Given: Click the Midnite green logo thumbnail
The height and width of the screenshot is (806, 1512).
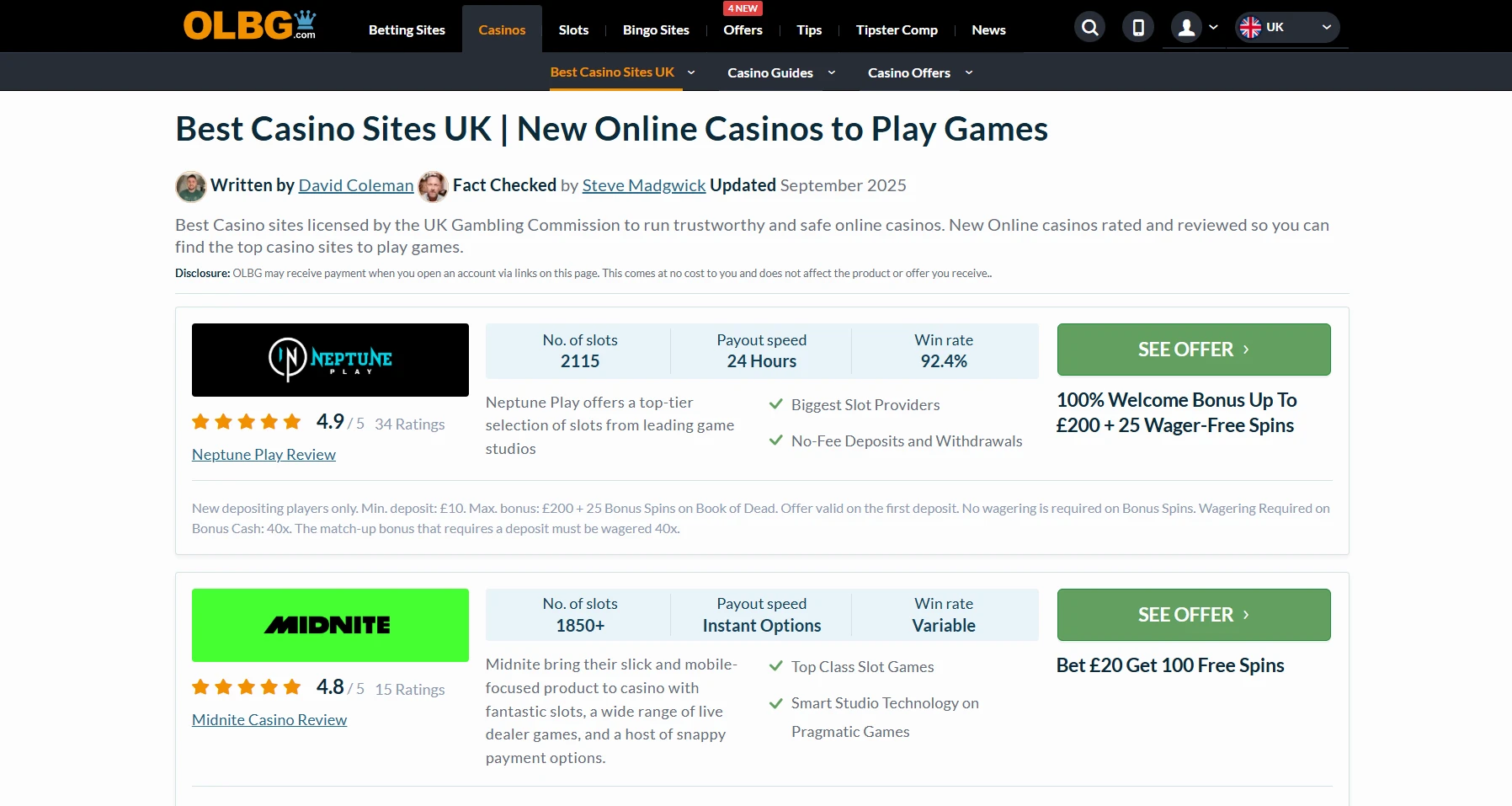Looking at the screenshot, I should tap(330, 625).
